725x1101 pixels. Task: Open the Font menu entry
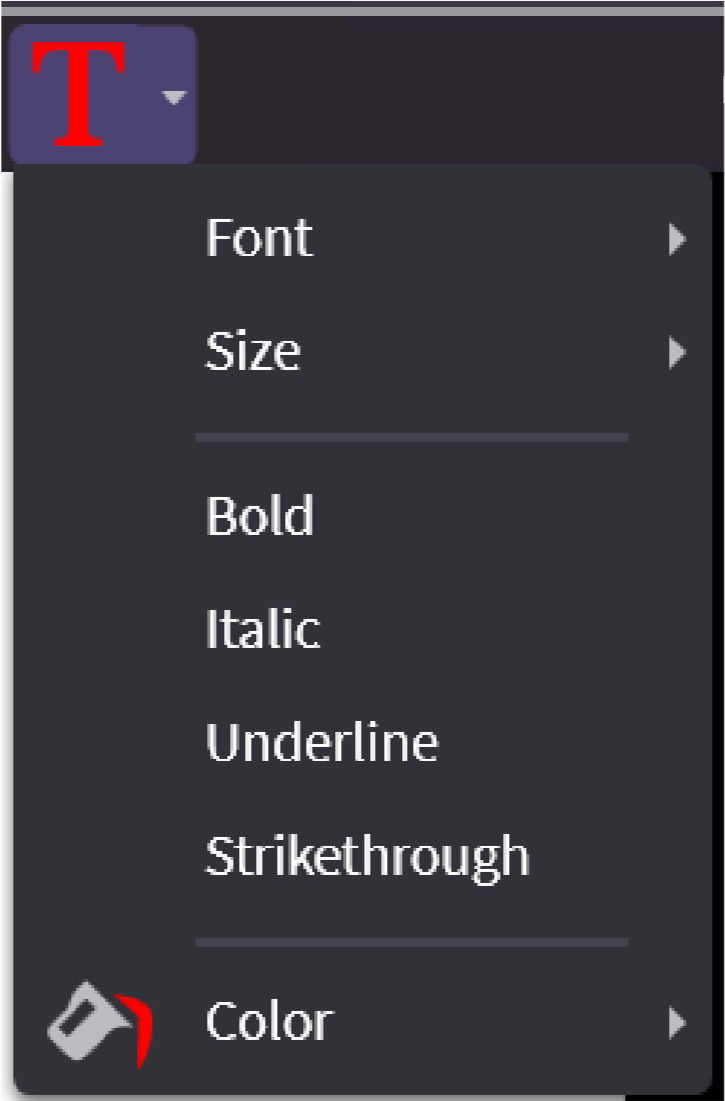coord(259,238)
